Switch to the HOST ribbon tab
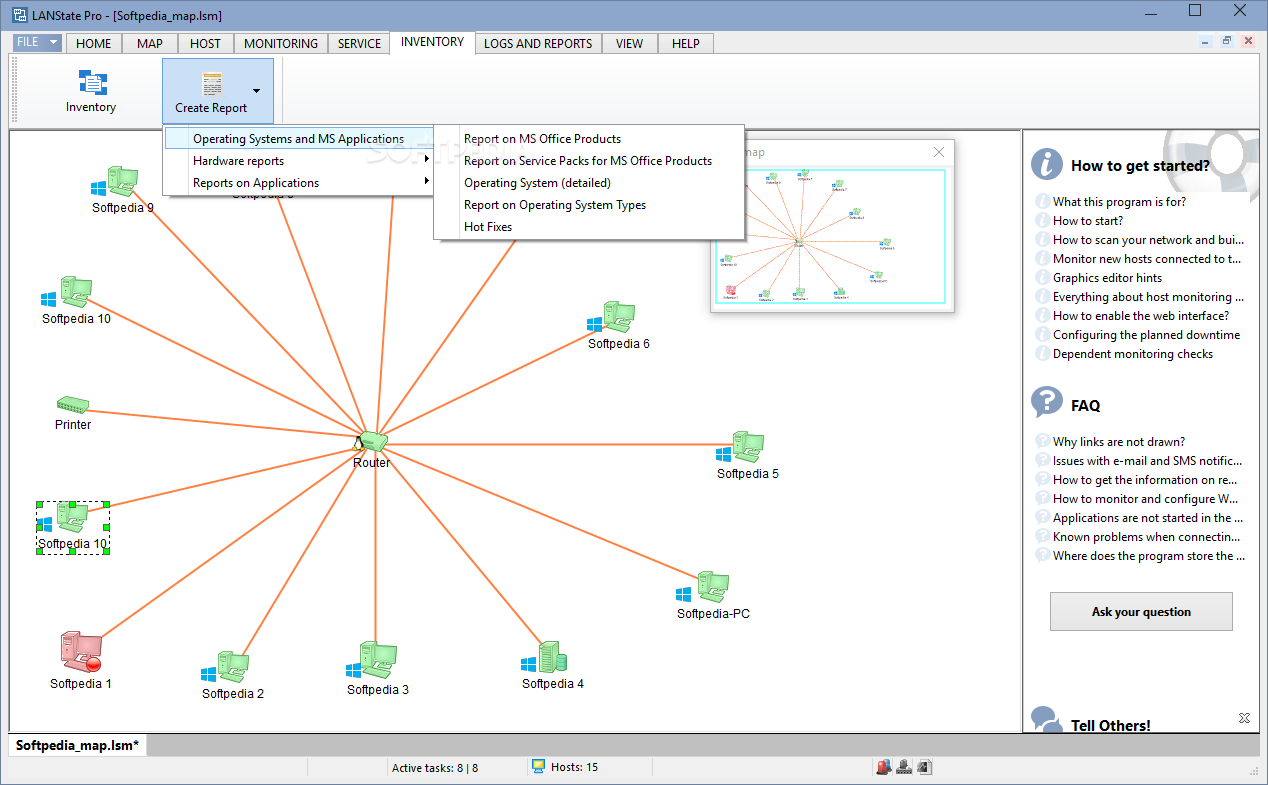Viewport: 1268px width, 785px height. [205, 43]
